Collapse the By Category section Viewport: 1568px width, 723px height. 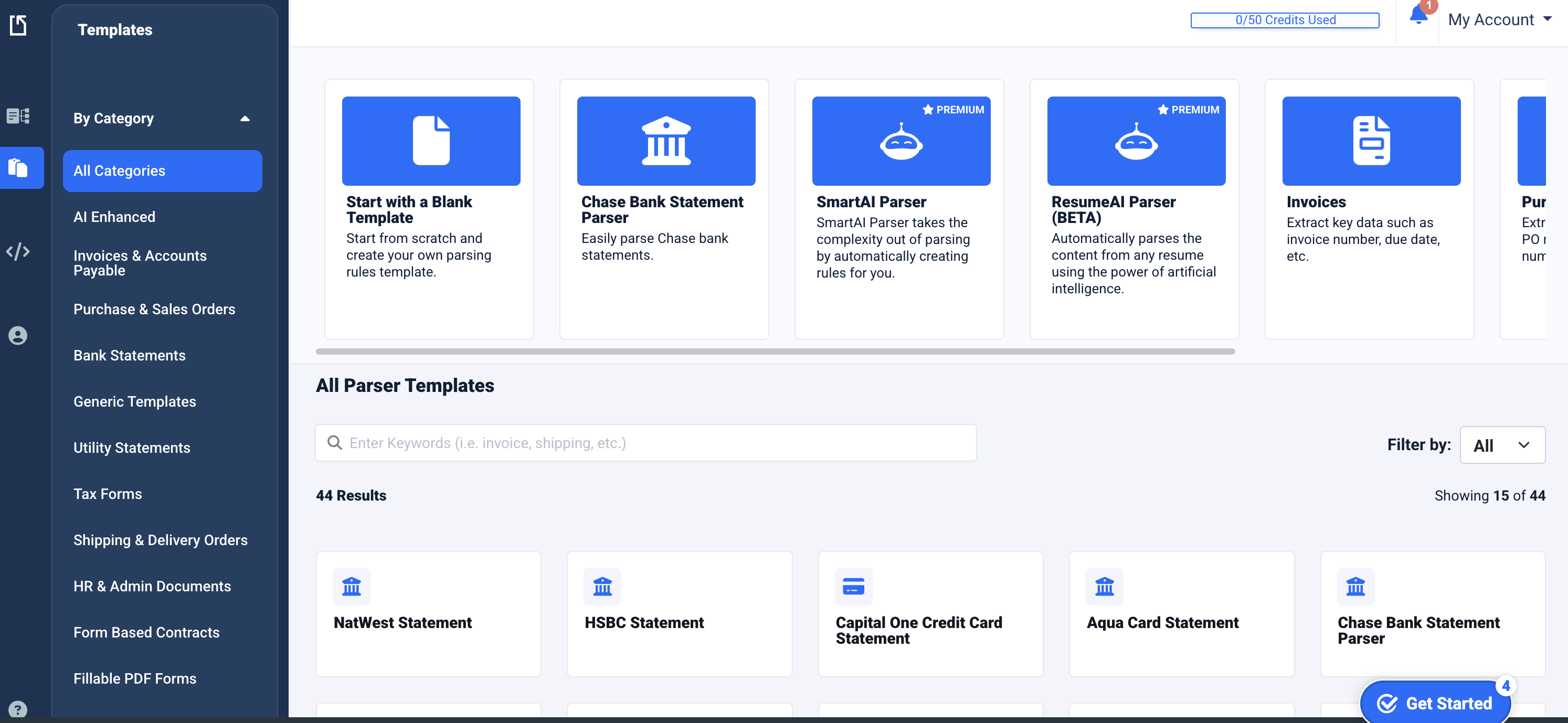coord(245,119)
